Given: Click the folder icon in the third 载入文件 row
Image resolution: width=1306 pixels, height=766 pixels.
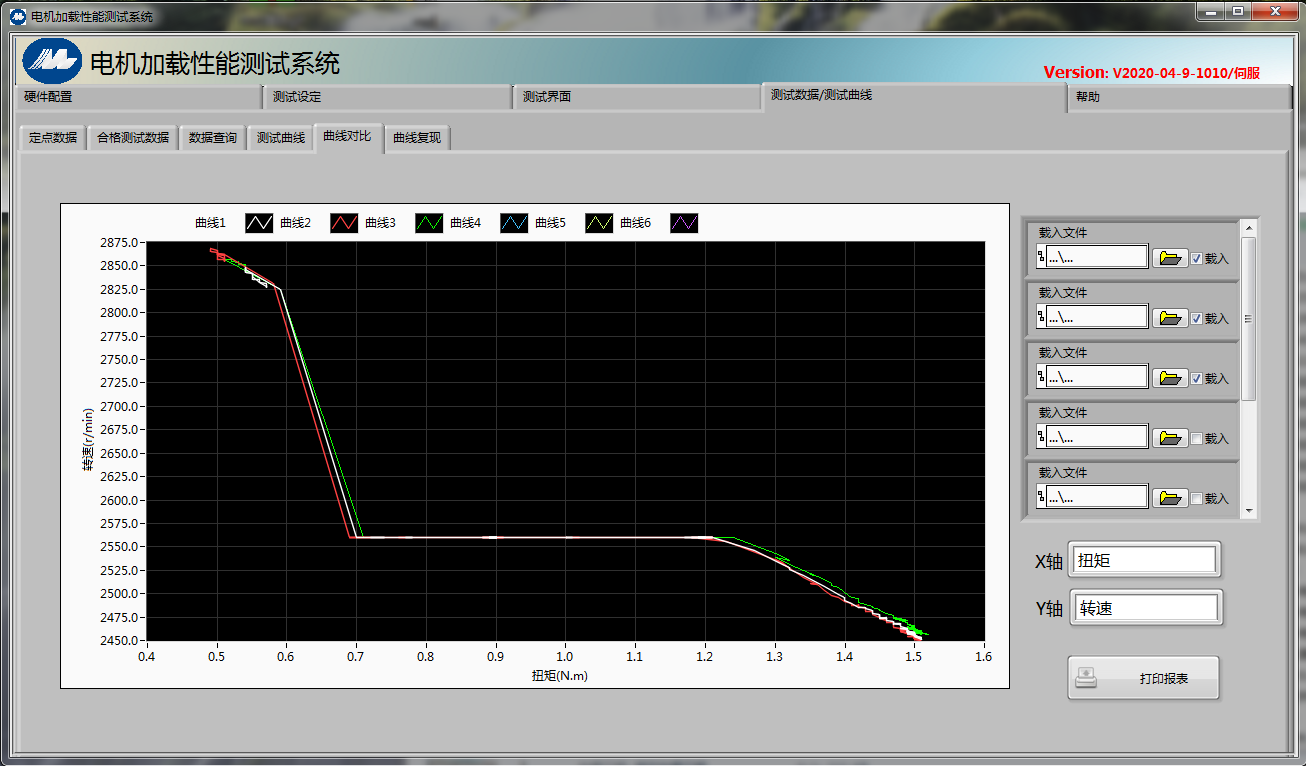Looking at the screenshot, I should point(1170,378).
